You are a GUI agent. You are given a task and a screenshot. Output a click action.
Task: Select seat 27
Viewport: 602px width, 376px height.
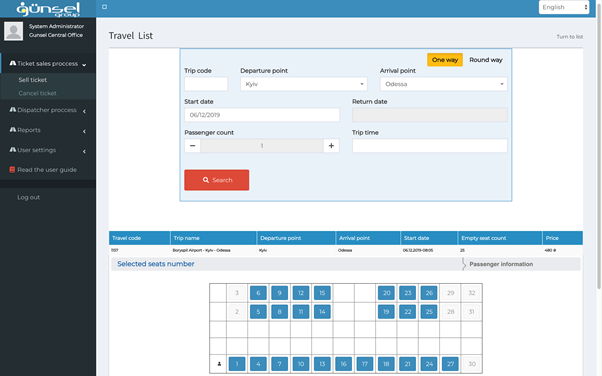click(x=450, y=364)
